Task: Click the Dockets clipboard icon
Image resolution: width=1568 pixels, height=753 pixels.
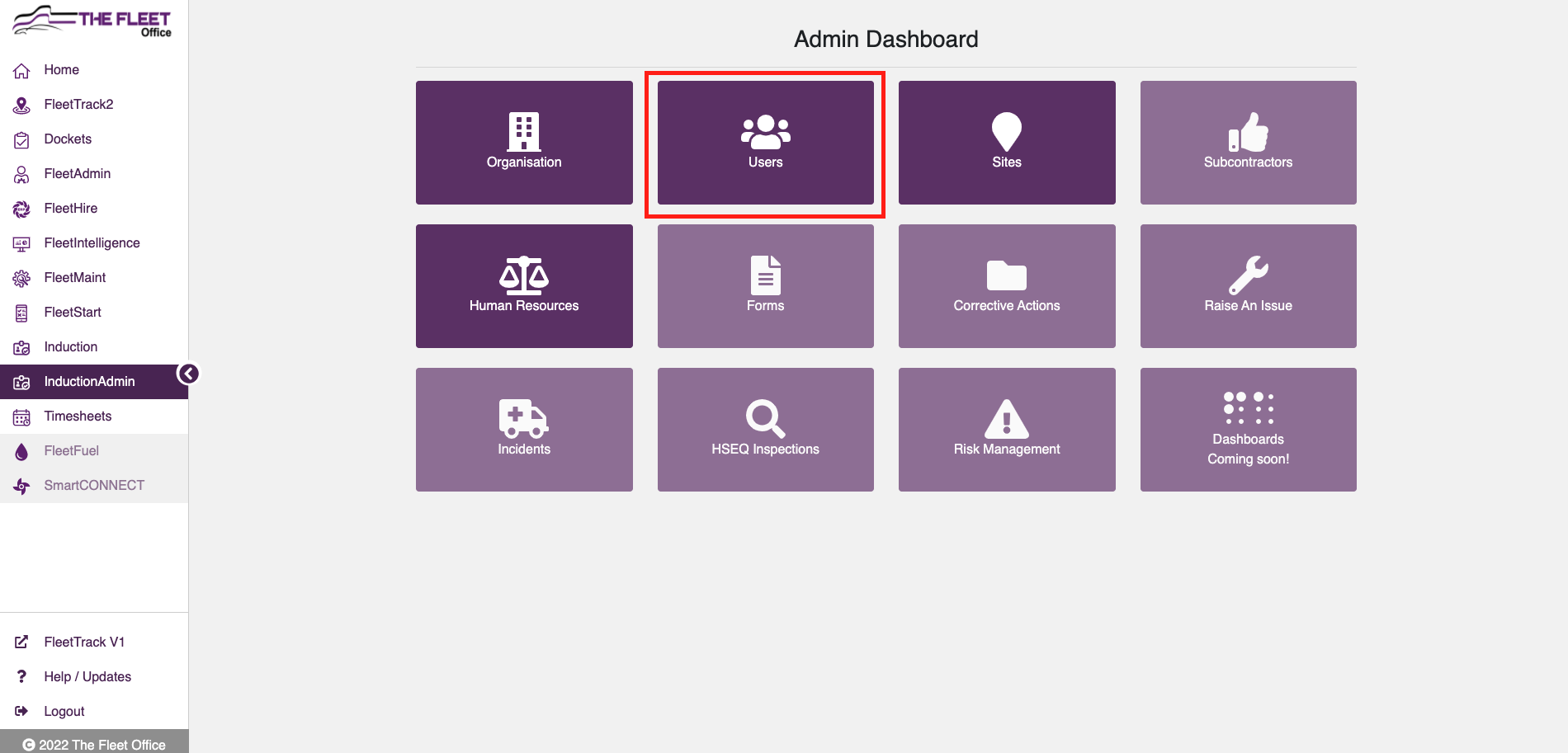Action: pos(21,140)
